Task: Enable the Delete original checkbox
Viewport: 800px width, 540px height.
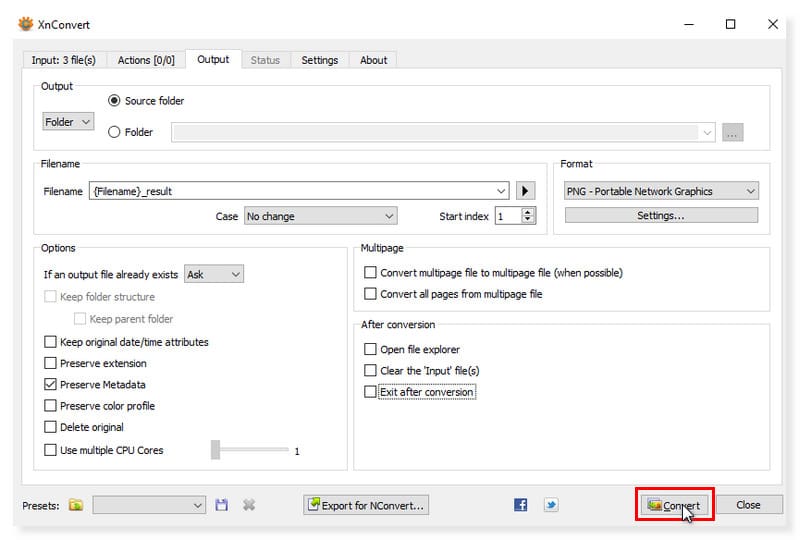Action: pos(51,427)
